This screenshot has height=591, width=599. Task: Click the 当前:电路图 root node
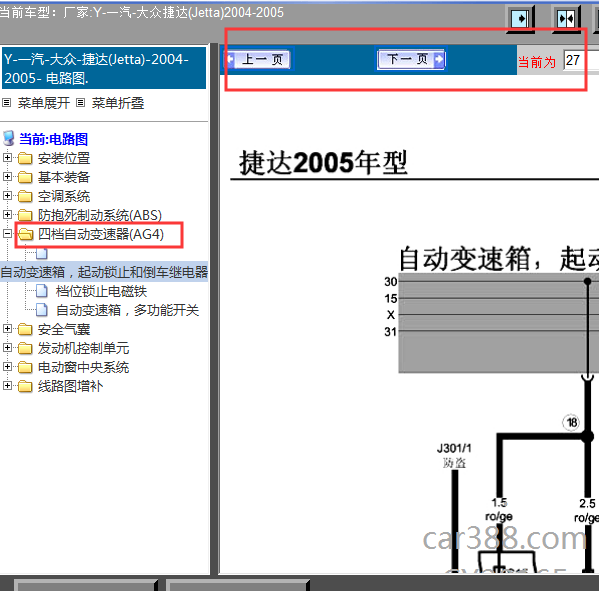[x=53, y=139]
